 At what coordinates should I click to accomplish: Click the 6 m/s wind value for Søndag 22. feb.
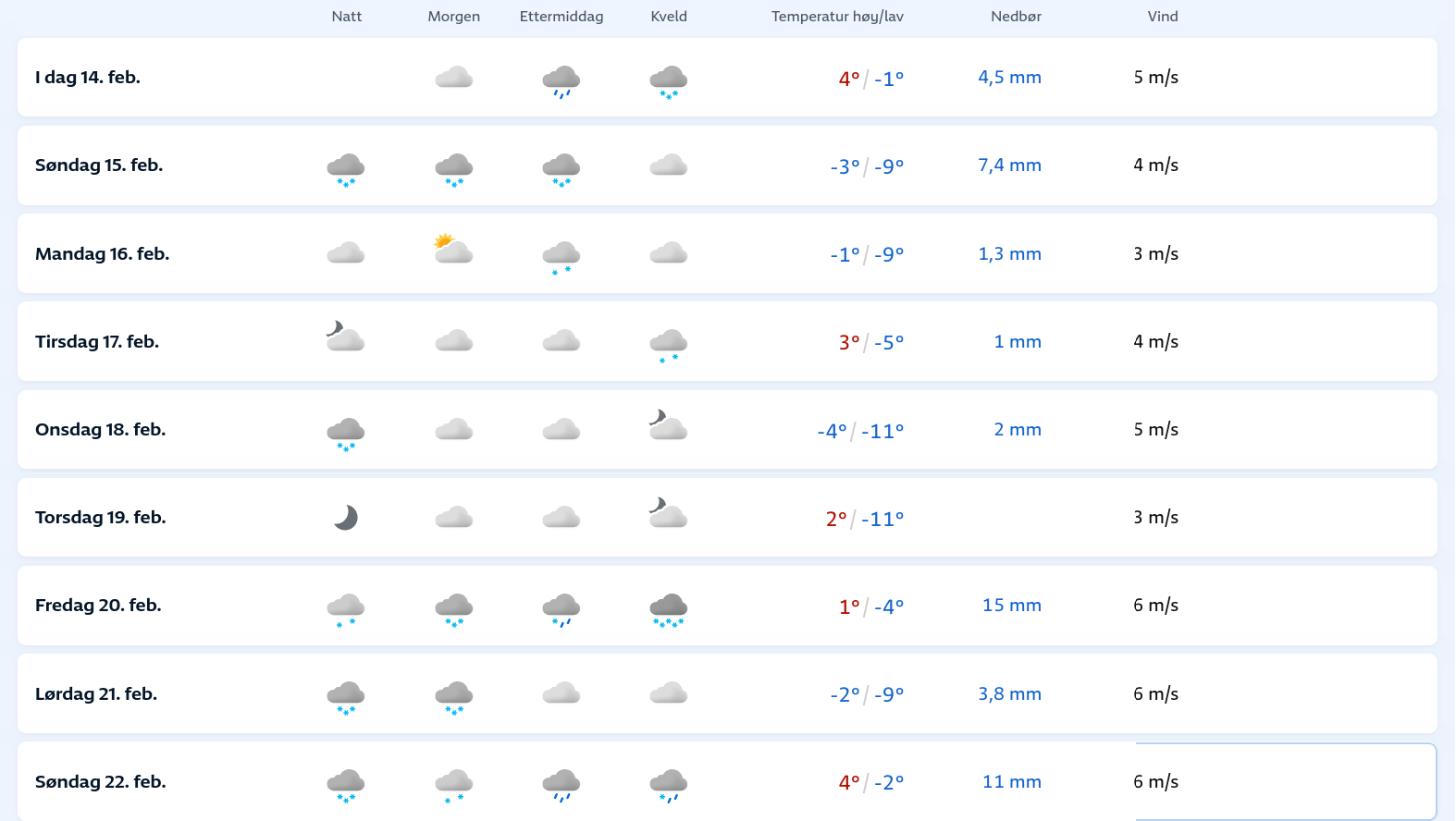(x=1155, y=782)
